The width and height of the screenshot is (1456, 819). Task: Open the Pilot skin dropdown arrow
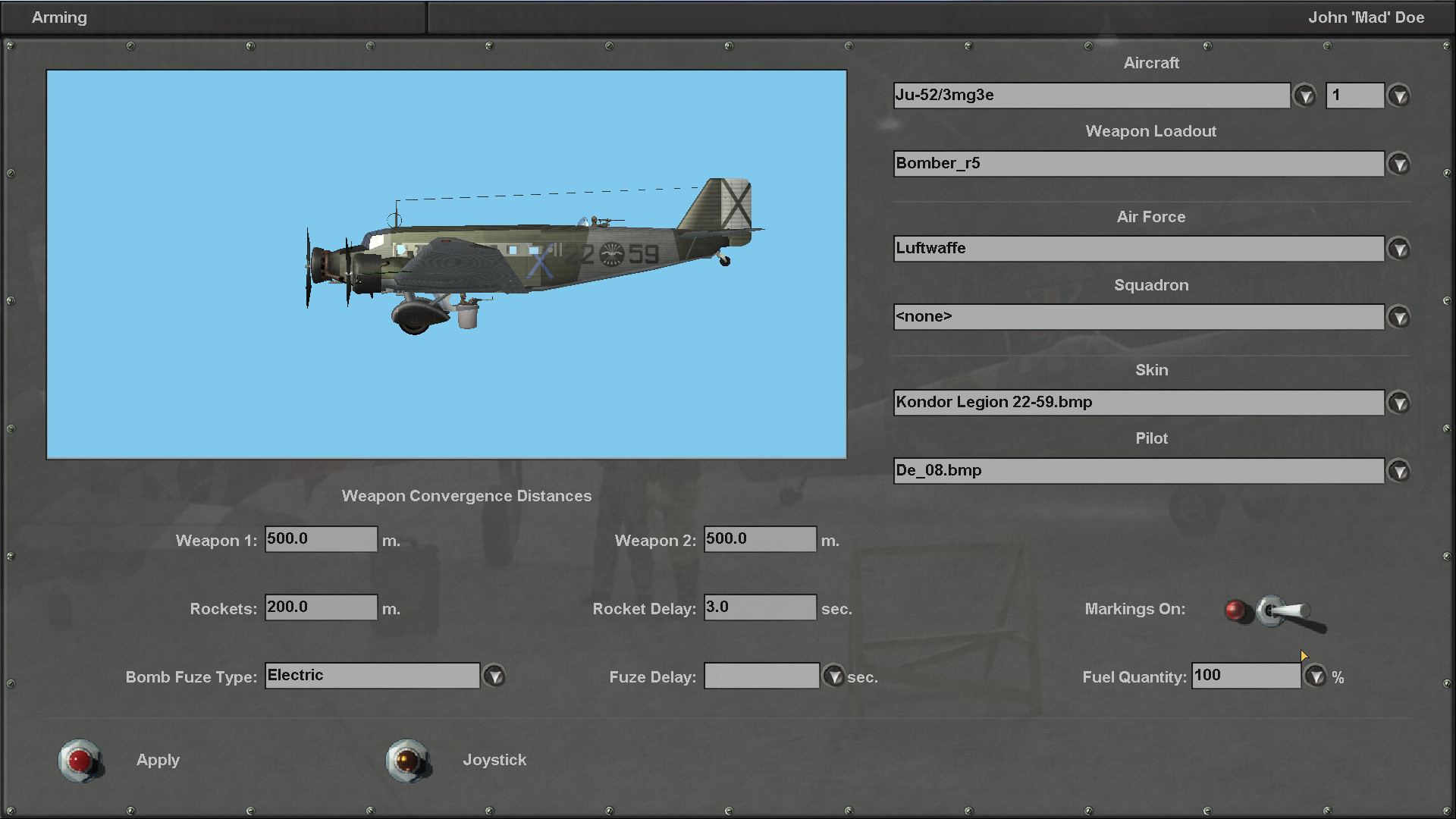point(1398,471)
